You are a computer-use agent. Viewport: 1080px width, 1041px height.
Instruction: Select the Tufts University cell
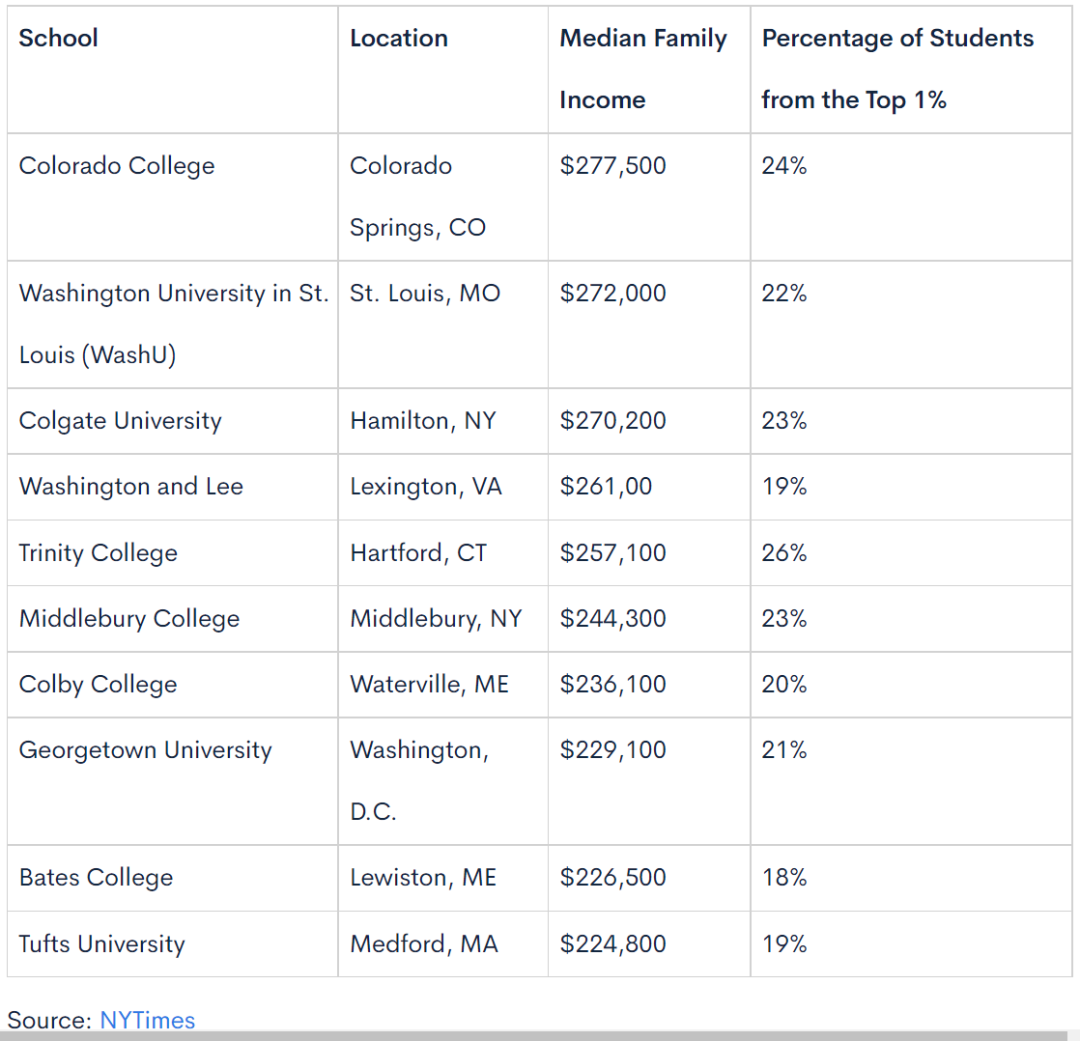tap(102, 944)
